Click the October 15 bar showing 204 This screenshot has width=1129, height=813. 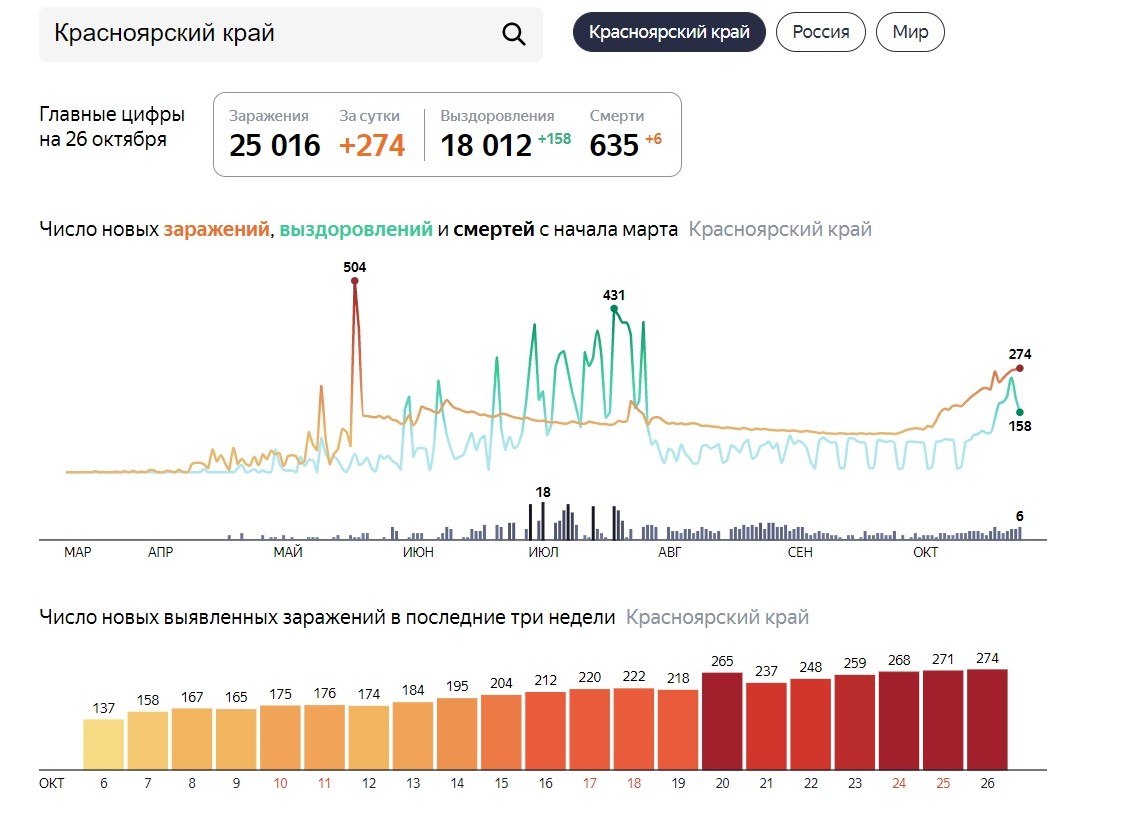click(502, 731)
